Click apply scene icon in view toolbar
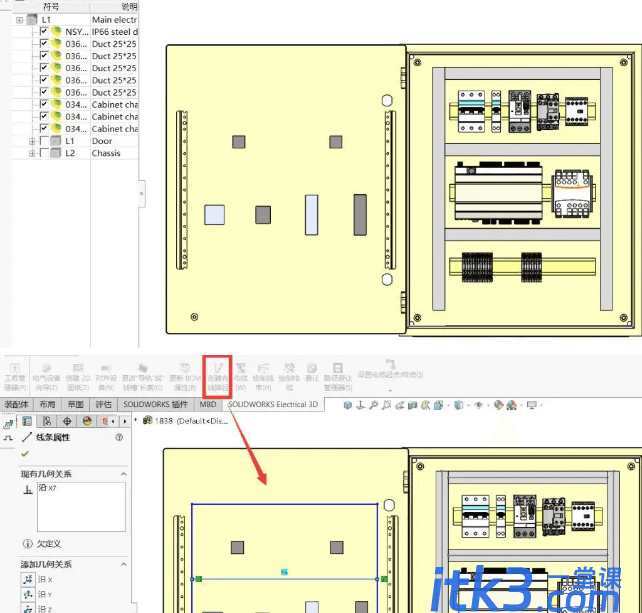The width and height of the screenshot is (642, 613). 511,405
